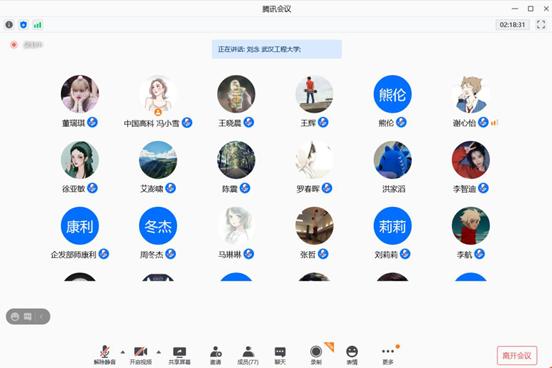Select 张哲's avatar
Screen dimensions: 552x368
click(314, 226)
